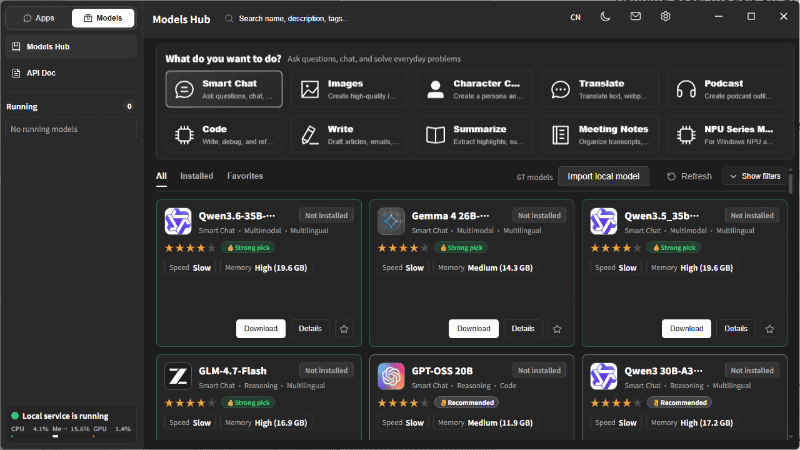Viewport: 800px width, 450px height.
Task: Click the Gemma 4 26B model logo
Action: [391, 221]
